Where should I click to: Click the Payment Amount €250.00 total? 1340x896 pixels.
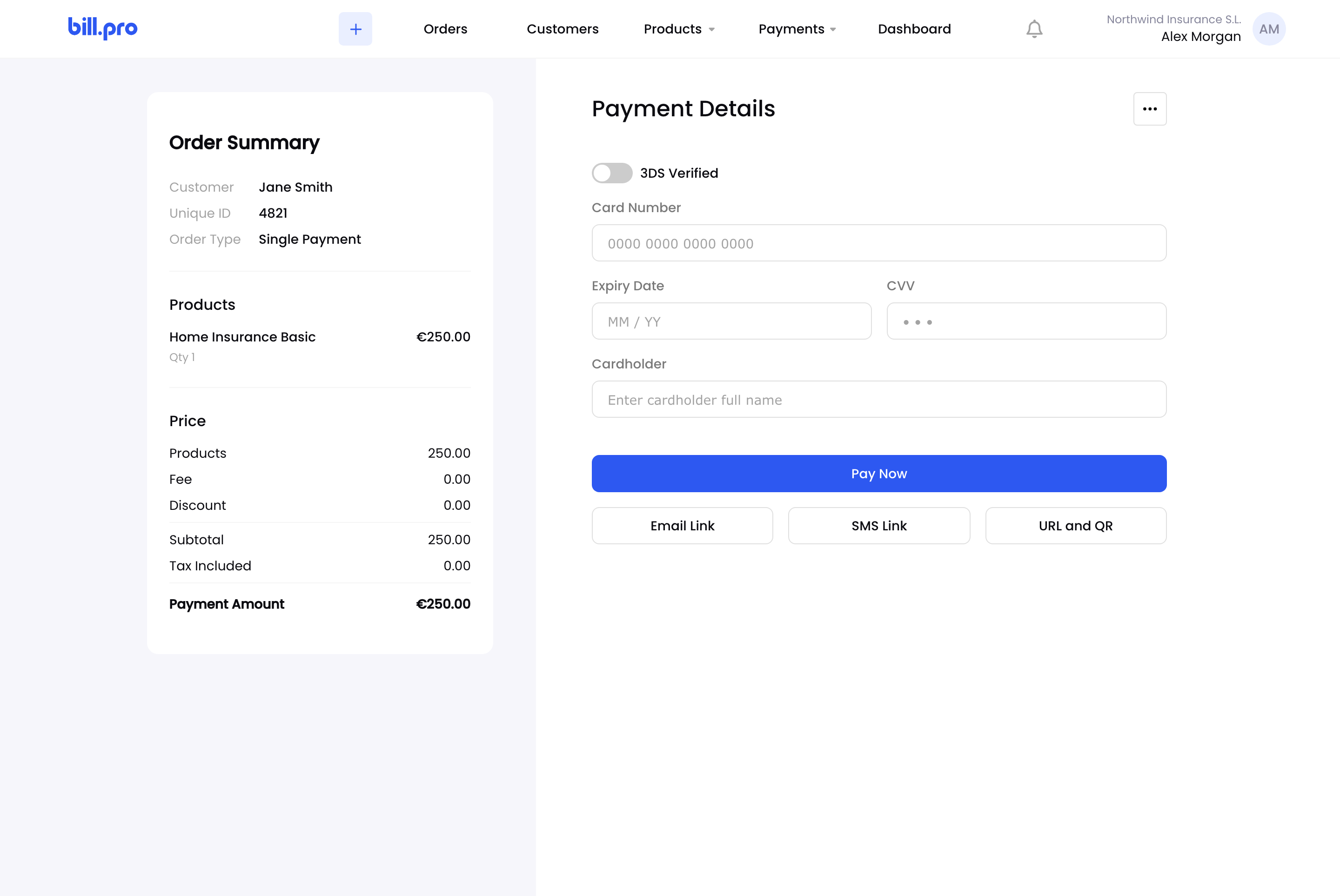tap(443, 604)
